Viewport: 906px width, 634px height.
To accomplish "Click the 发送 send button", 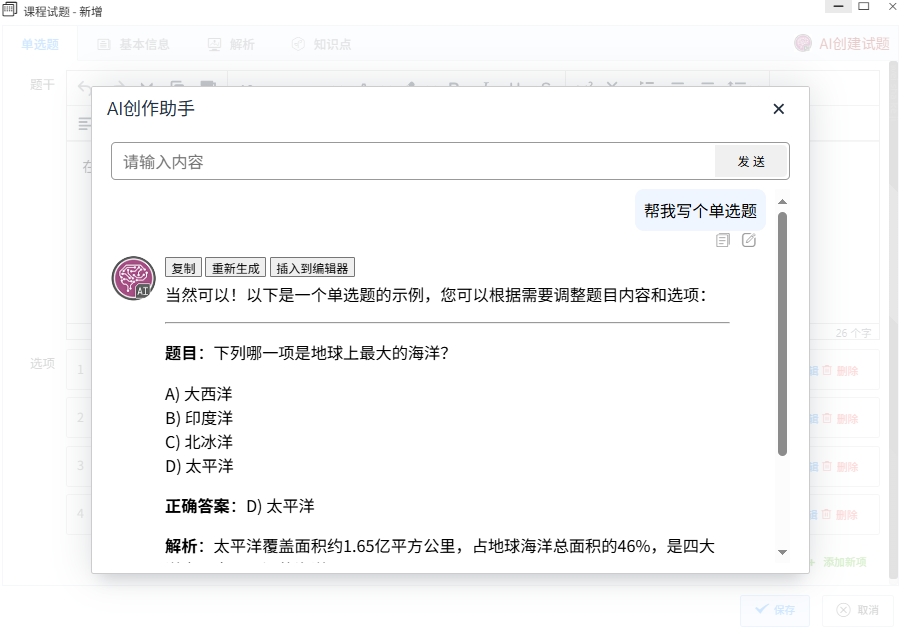I will [751, 161].
